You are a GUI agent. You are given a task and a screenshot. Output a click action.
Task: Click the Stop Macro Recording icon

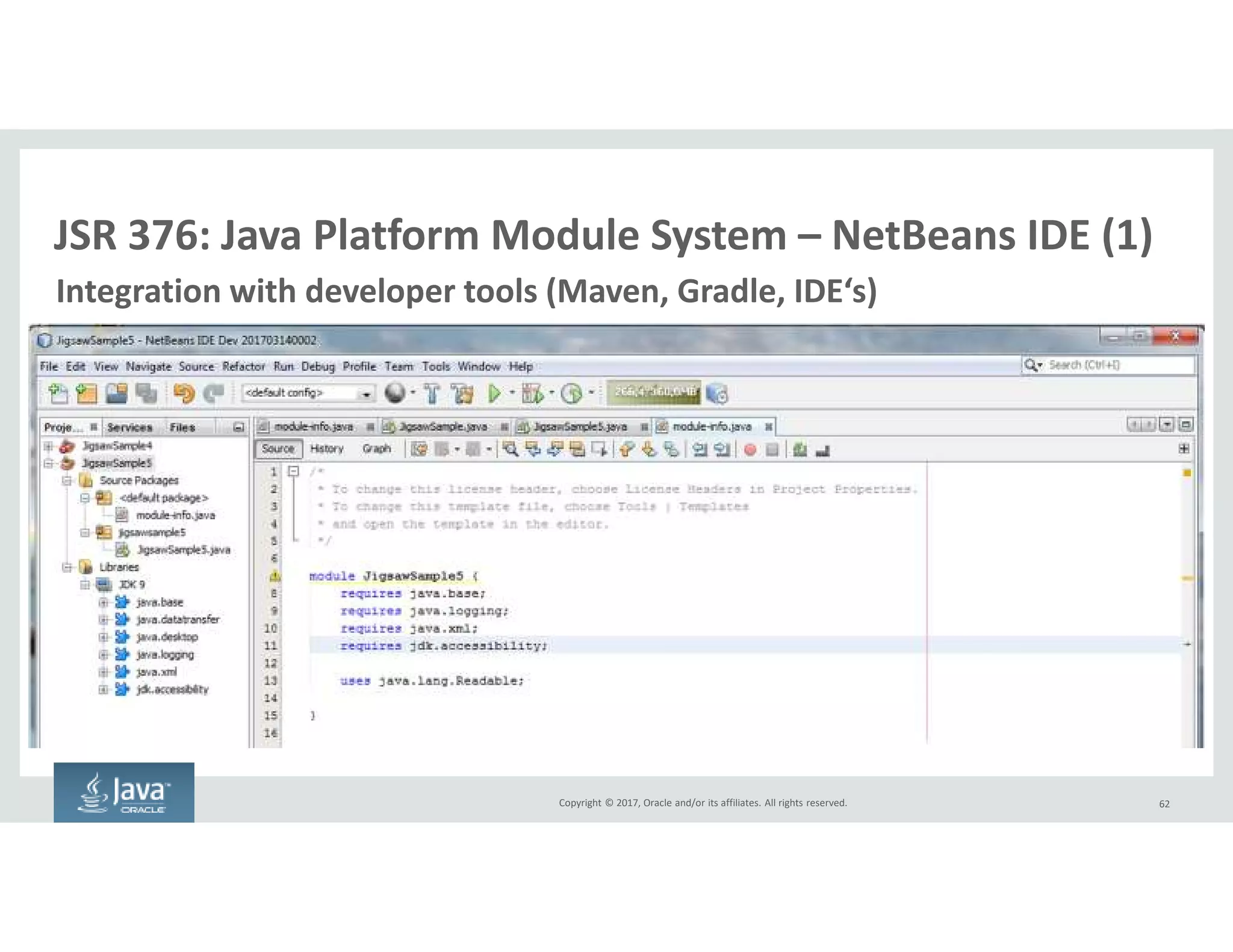[772, 450]
